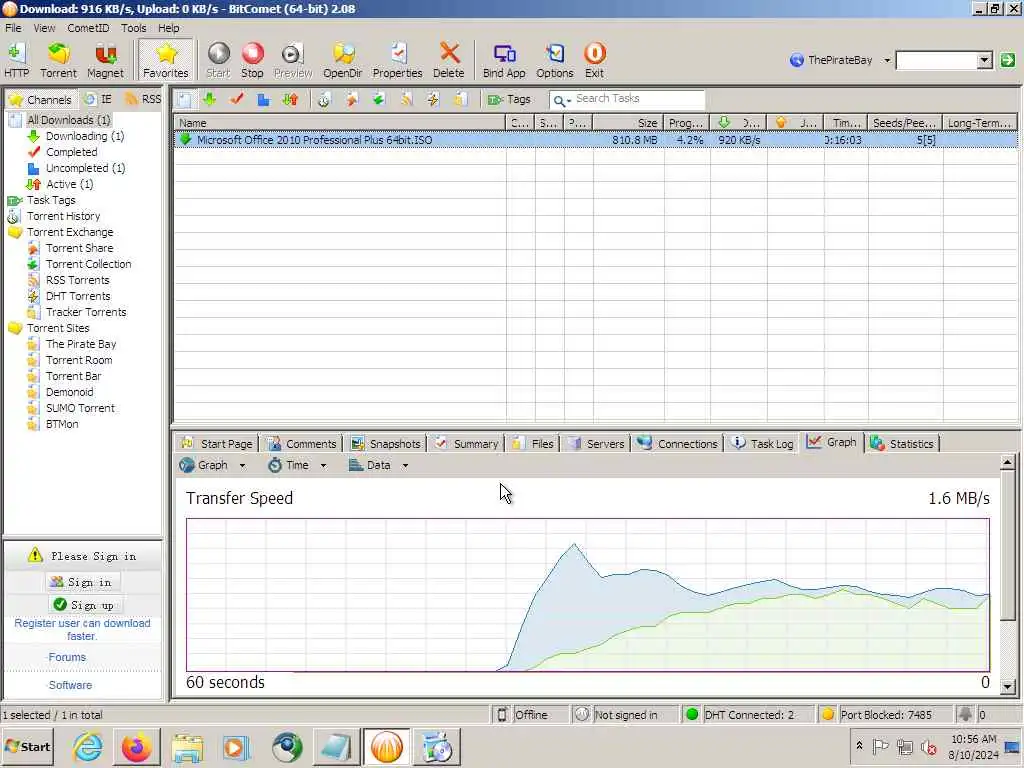Open the download directory with OpenDir

[342, 60]
